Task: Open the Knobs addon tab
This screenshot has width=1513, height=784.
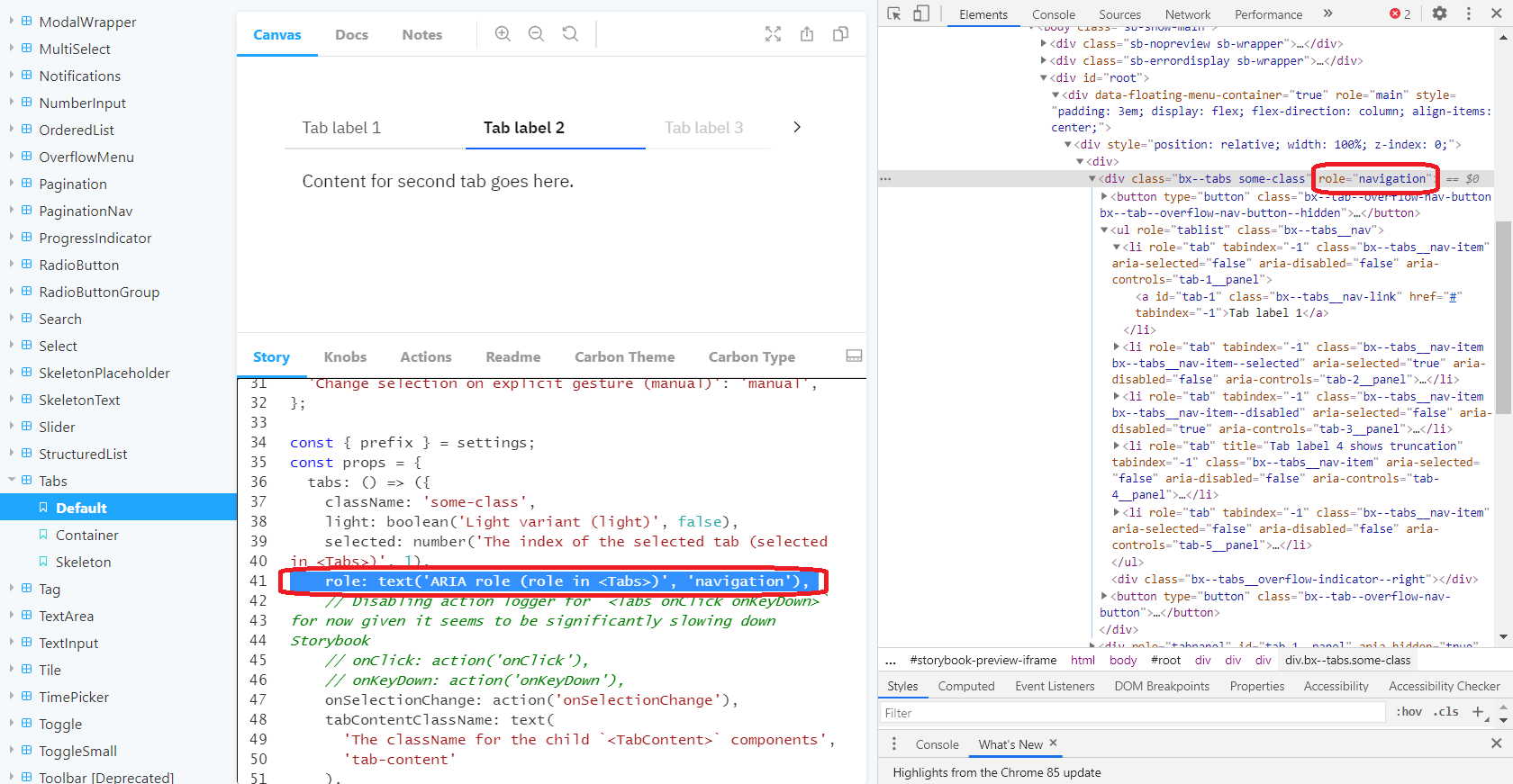Action: coord(345,356)
